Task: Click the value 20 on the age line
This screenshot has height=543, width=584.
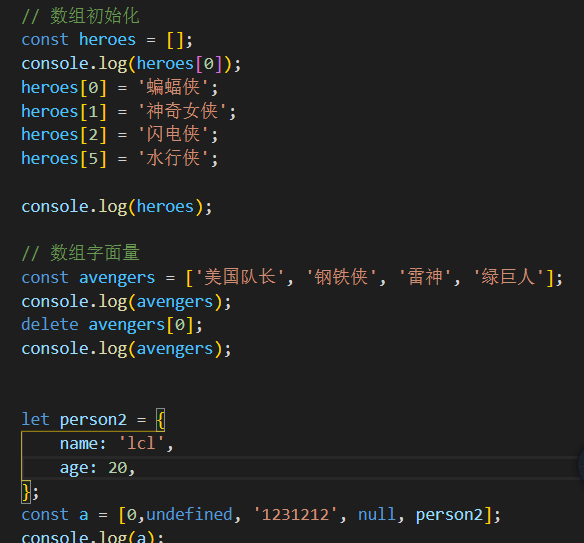Action: [x=118, y=468]
